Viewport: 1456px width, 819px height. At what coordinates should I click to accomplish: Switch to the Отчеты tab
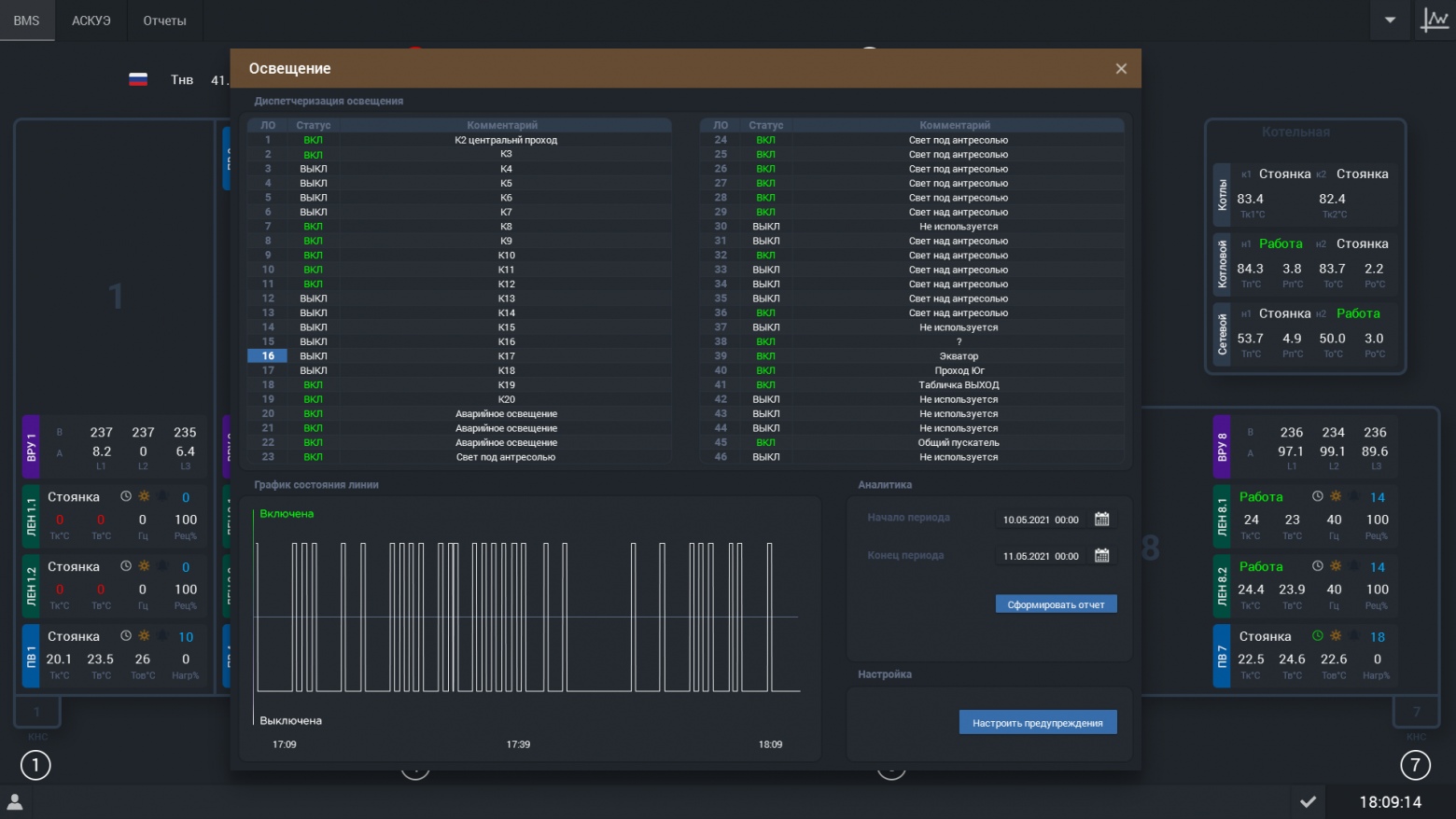pos(164,21)
